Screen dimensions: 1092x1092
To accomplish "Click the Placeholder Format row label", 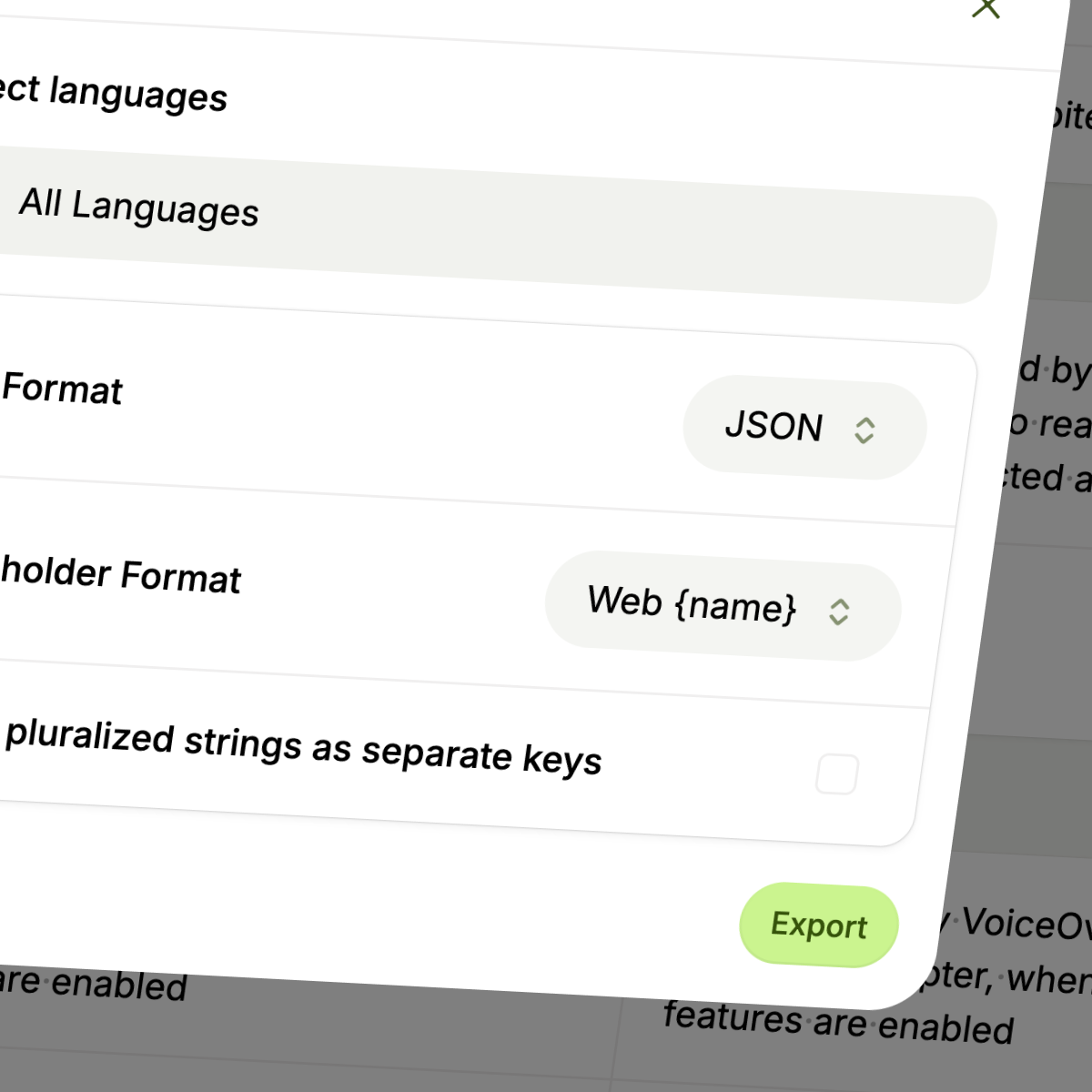I will tap(121, 574).
